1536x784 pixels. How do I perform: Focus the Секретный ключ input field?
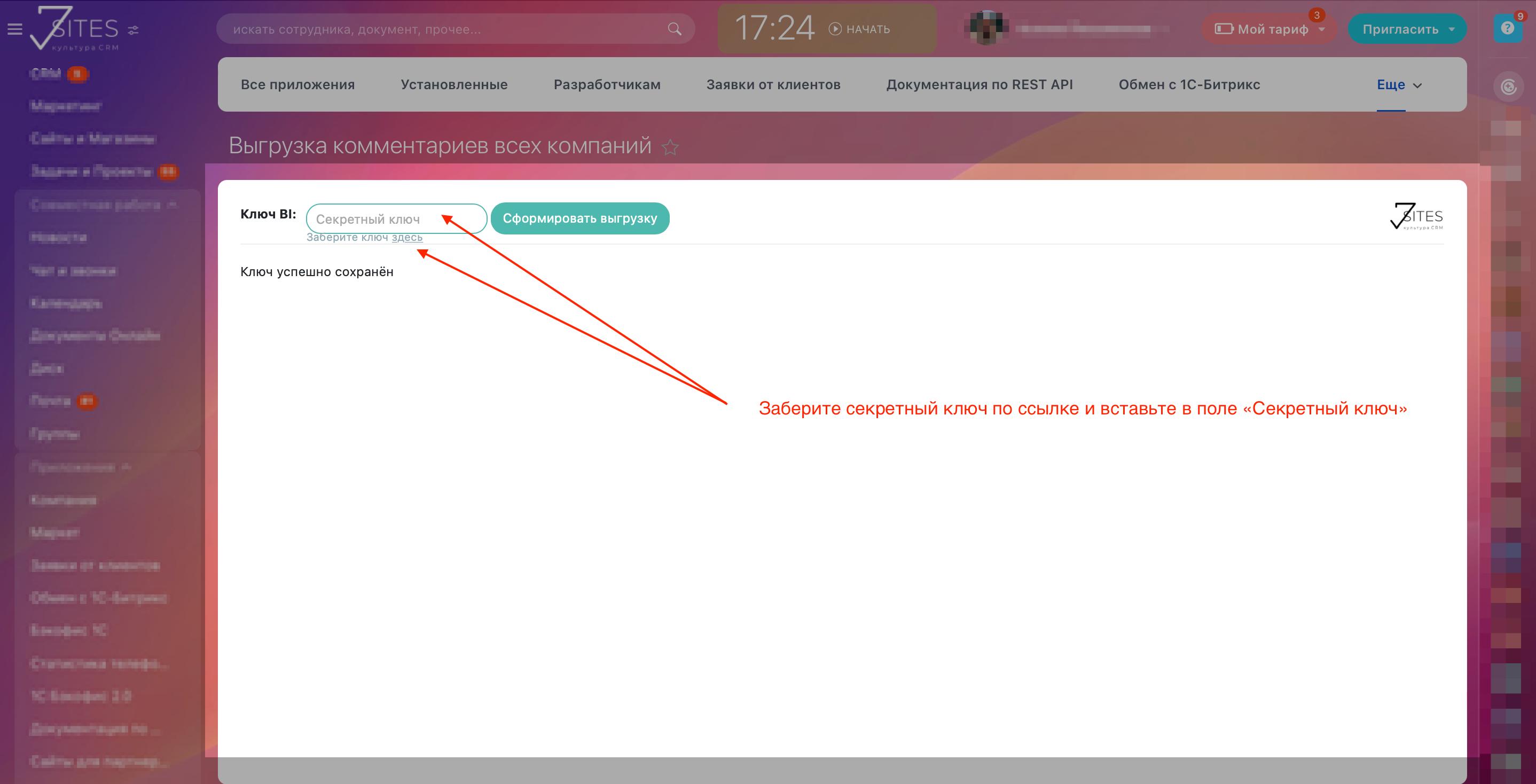point(382,219)
